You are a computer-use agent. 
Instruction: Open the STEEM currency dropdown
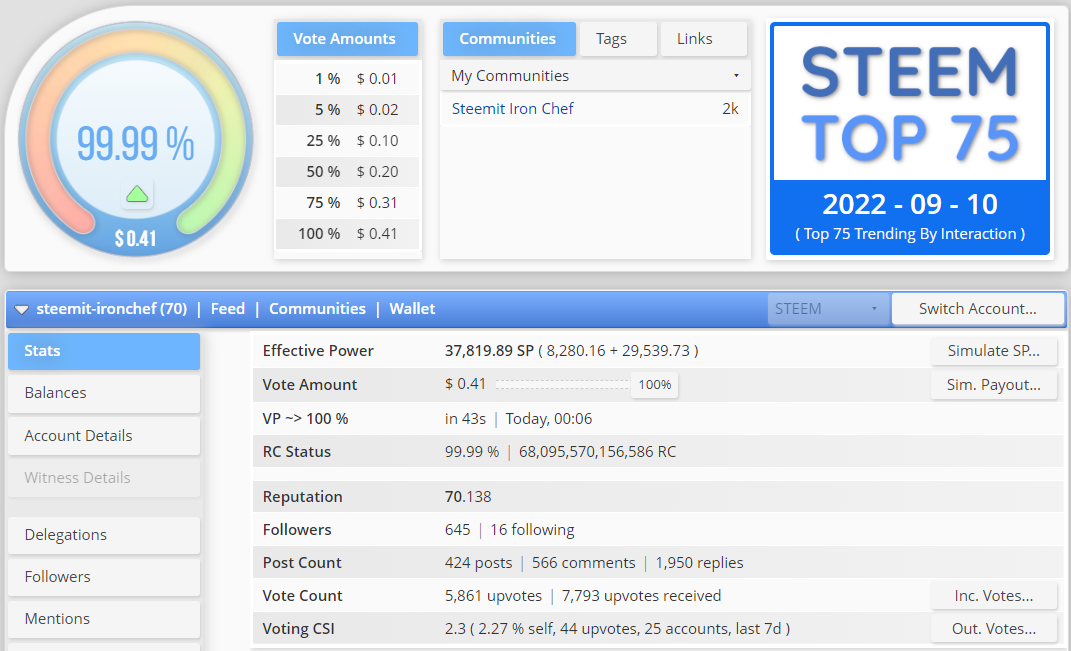tap(828, 309)
